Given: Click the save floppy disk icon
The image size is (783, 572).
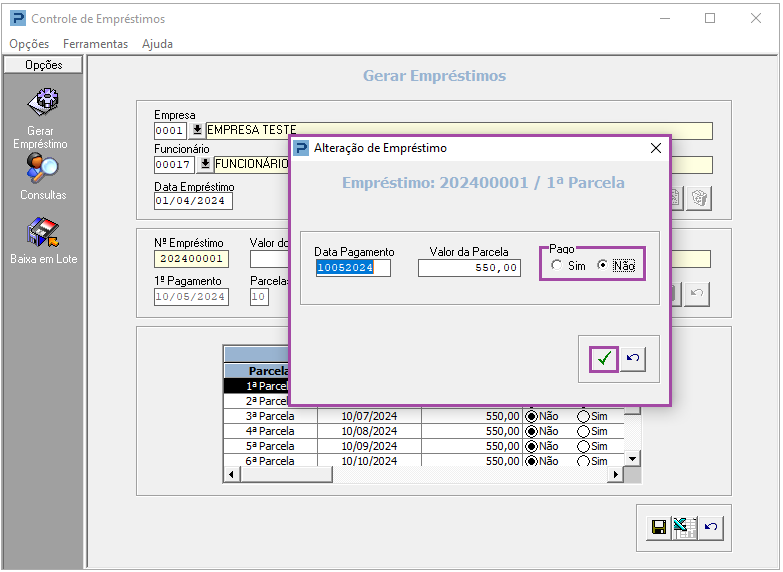Looking at the screenshot, I should pos(659,528).
